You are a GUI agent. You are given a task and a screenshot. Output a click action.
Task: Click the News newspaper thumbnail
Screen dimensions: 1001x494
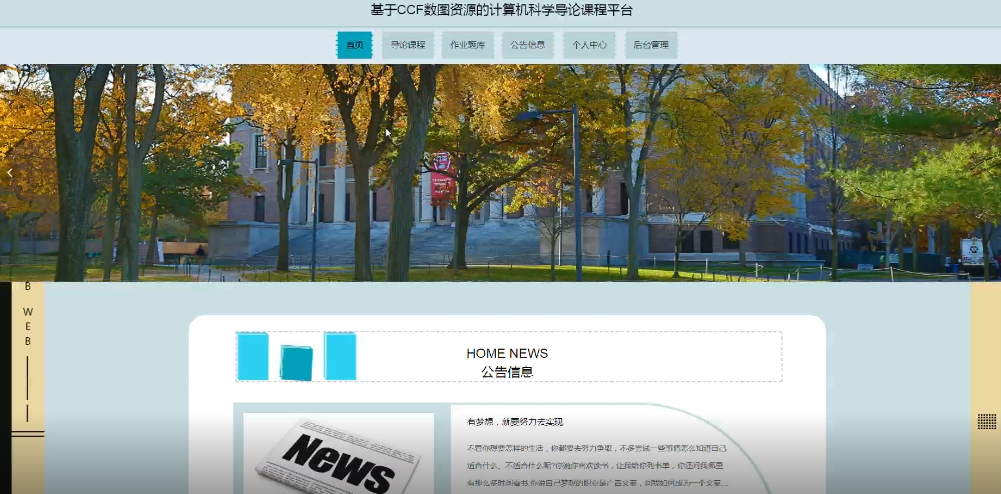tap(338, 453)
